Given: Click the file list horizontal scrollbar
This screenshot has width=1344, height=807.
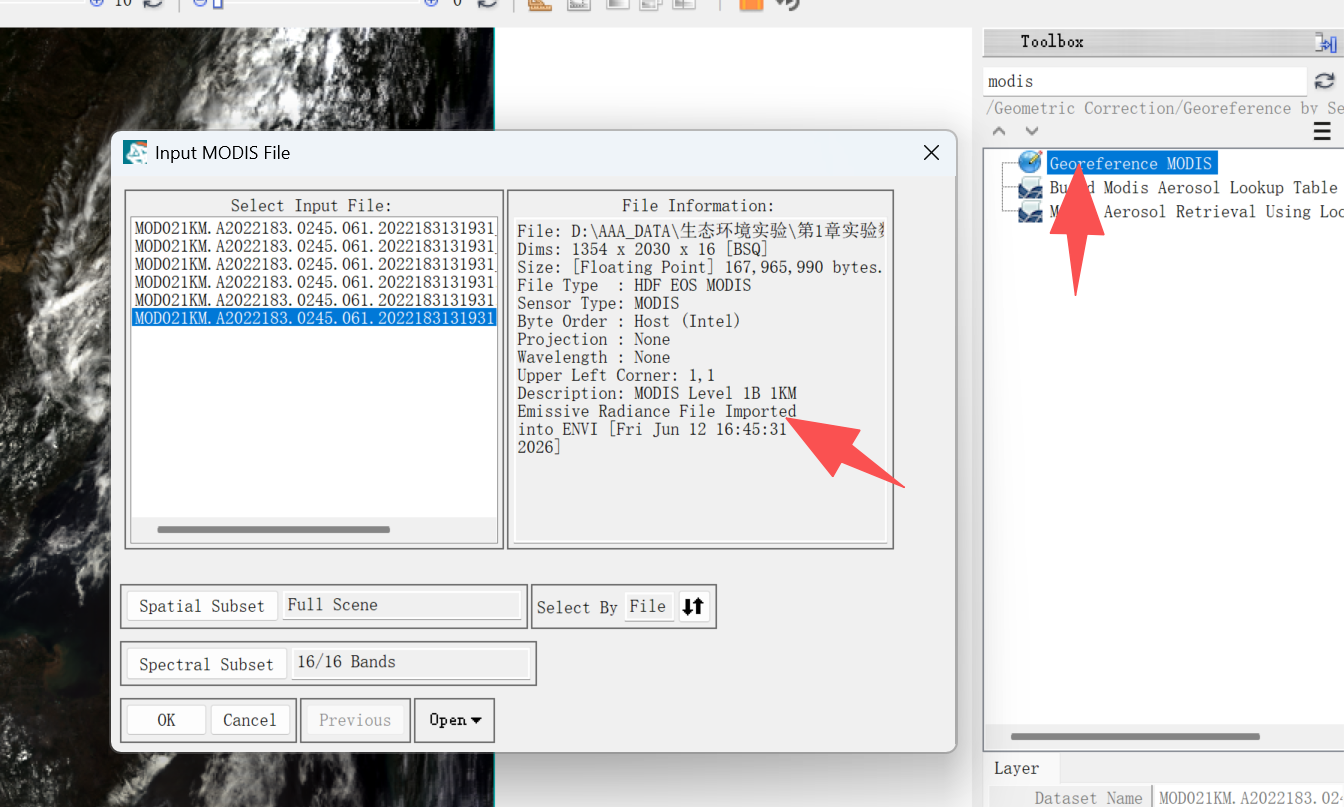Looking at the screenshot, I should tap(273, 530).
